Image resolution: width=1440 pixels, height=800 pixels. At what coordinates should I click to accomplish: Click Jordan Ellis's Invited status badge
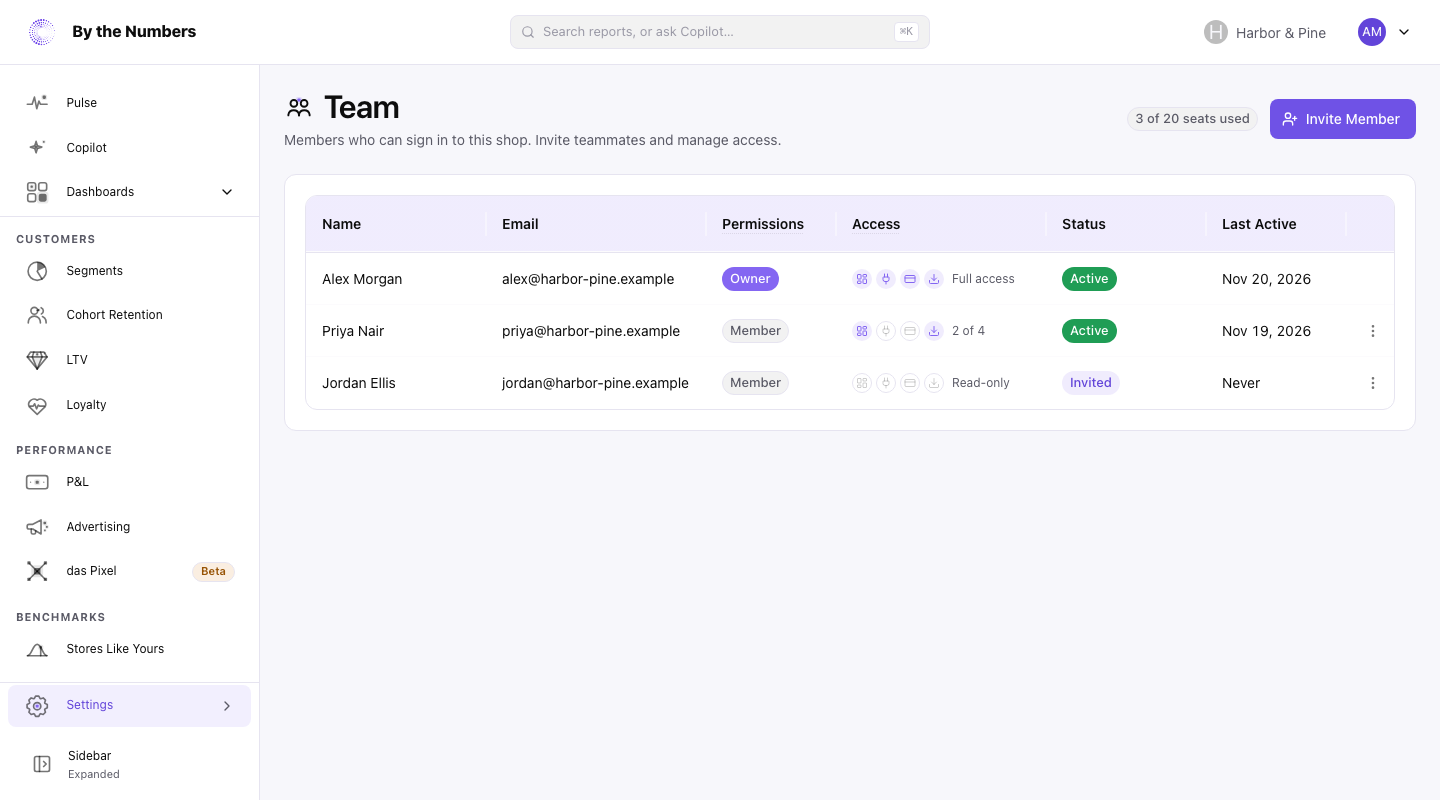(x=1090, y=383)
